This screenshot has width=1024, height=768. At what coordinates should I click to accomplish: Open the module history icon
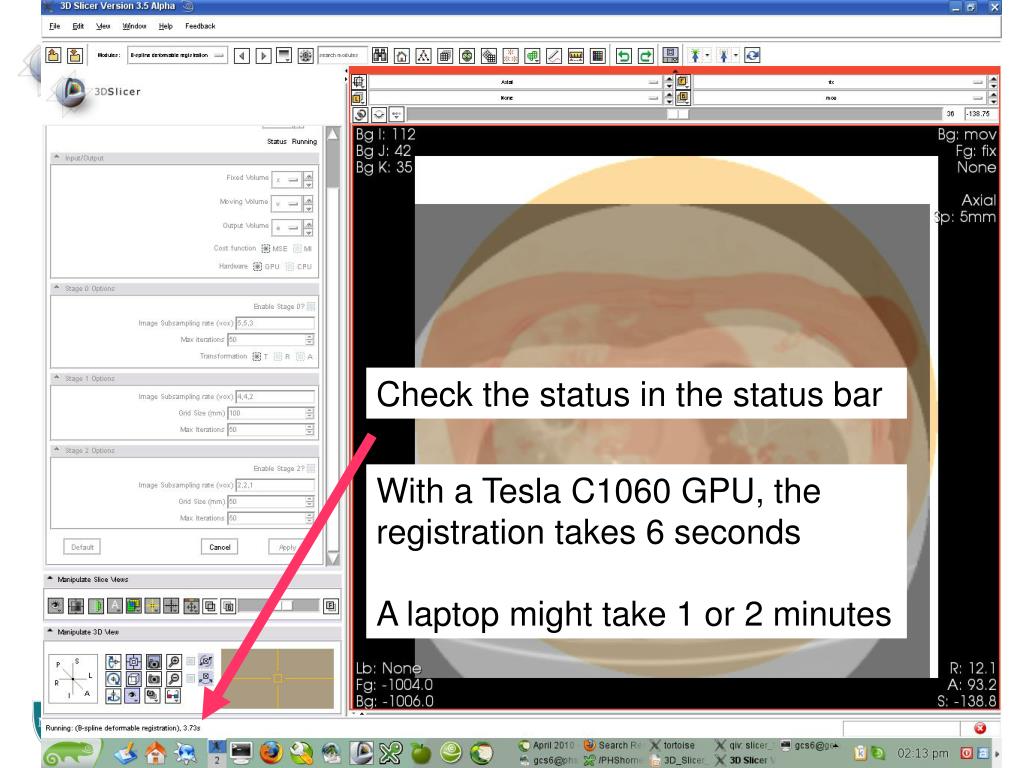[284, 56]
